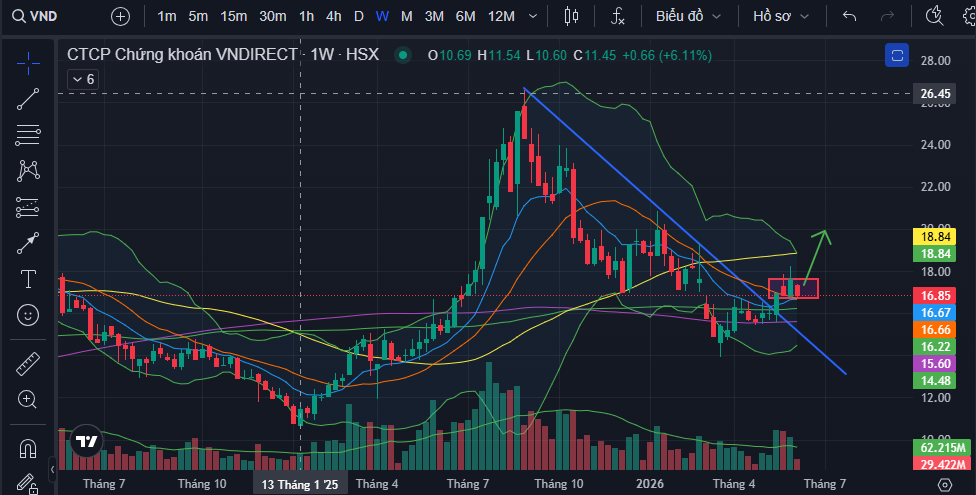976x495 pixels.
Task: Click the 13 Tháng 1 '25 date marker
Action: [299, 484]
